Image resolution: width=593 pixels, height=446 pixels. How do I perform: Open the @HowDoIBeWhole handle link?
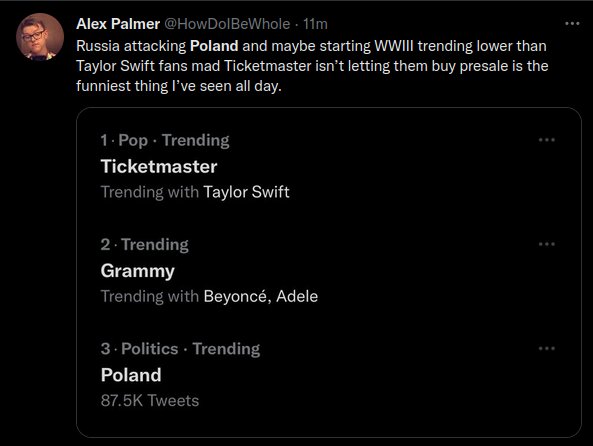click(x=227, y=24)
